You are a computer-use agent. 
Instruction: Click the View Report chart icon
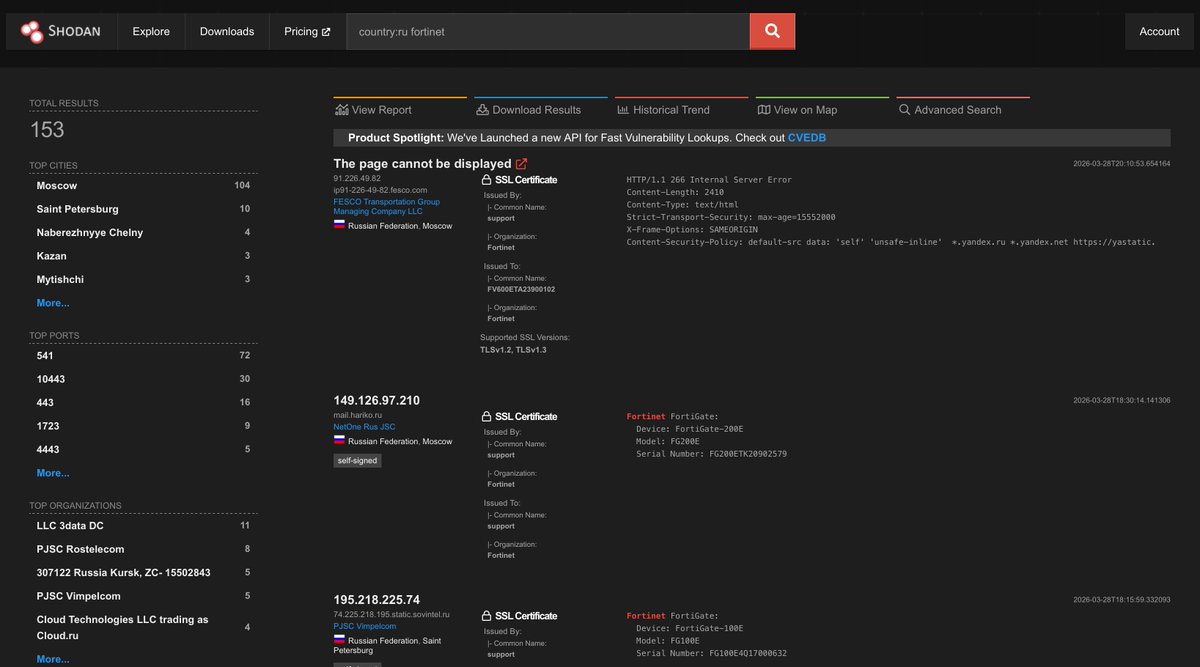coord(342,110)
